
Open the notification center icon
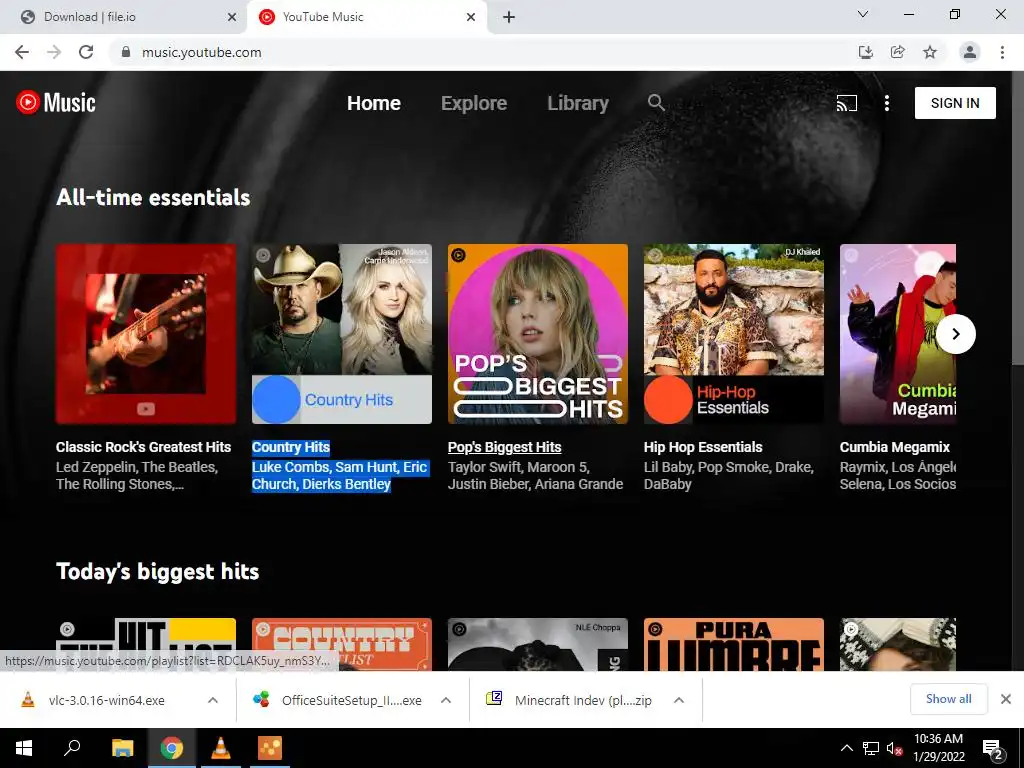click(x=993, y=749)
